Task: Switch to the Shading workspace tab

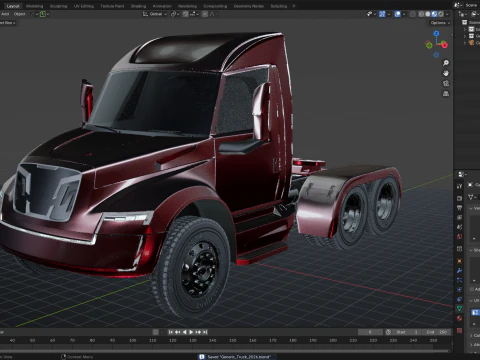Action: click(138, 6)
